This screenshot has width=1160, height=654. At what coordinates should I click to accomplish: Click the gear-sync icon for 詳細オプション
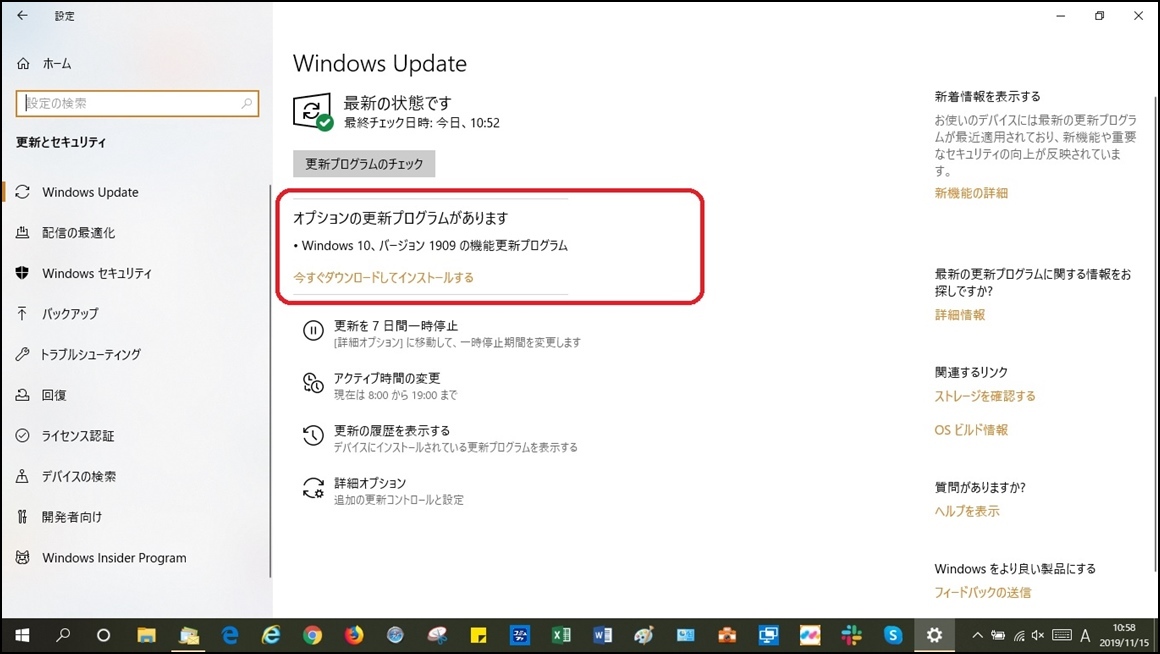[x=314, y=488]
